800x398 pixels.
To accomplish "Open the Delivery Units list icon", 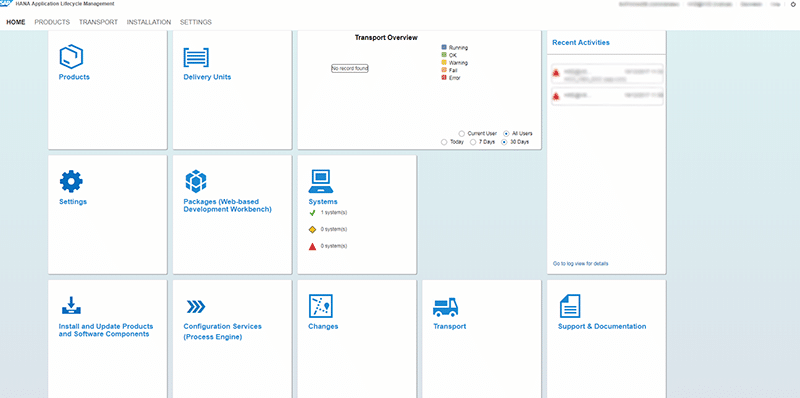I will click(196, 57).
